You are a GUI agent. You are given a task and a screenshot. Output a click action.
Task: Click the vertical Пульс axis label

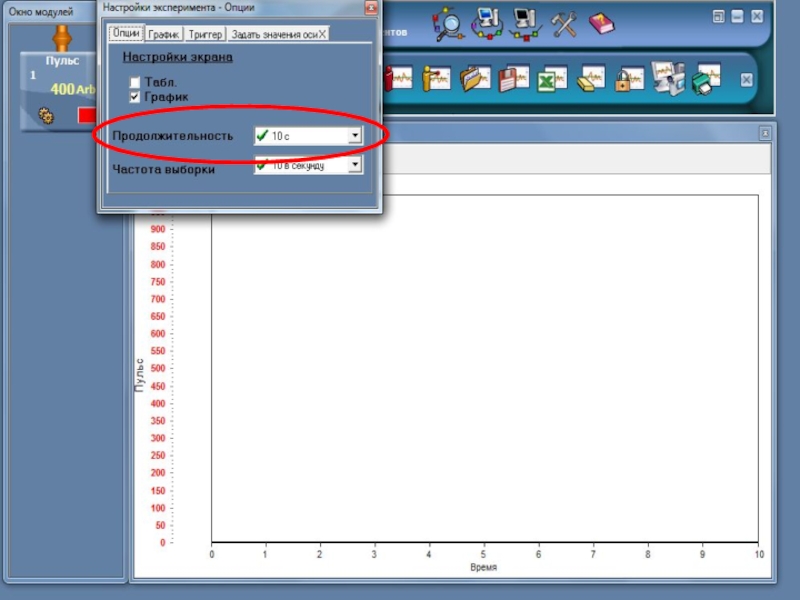[x=139, y=375]
